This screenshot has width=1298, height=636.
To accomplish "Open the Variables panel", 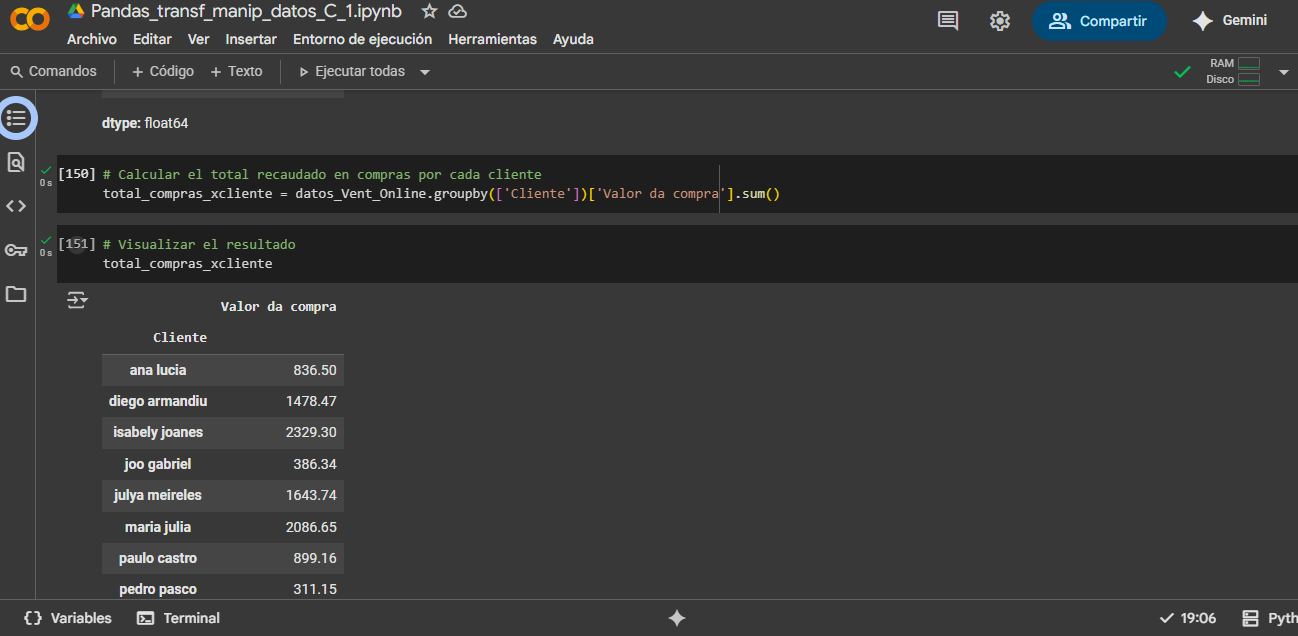I will (68, 618).
